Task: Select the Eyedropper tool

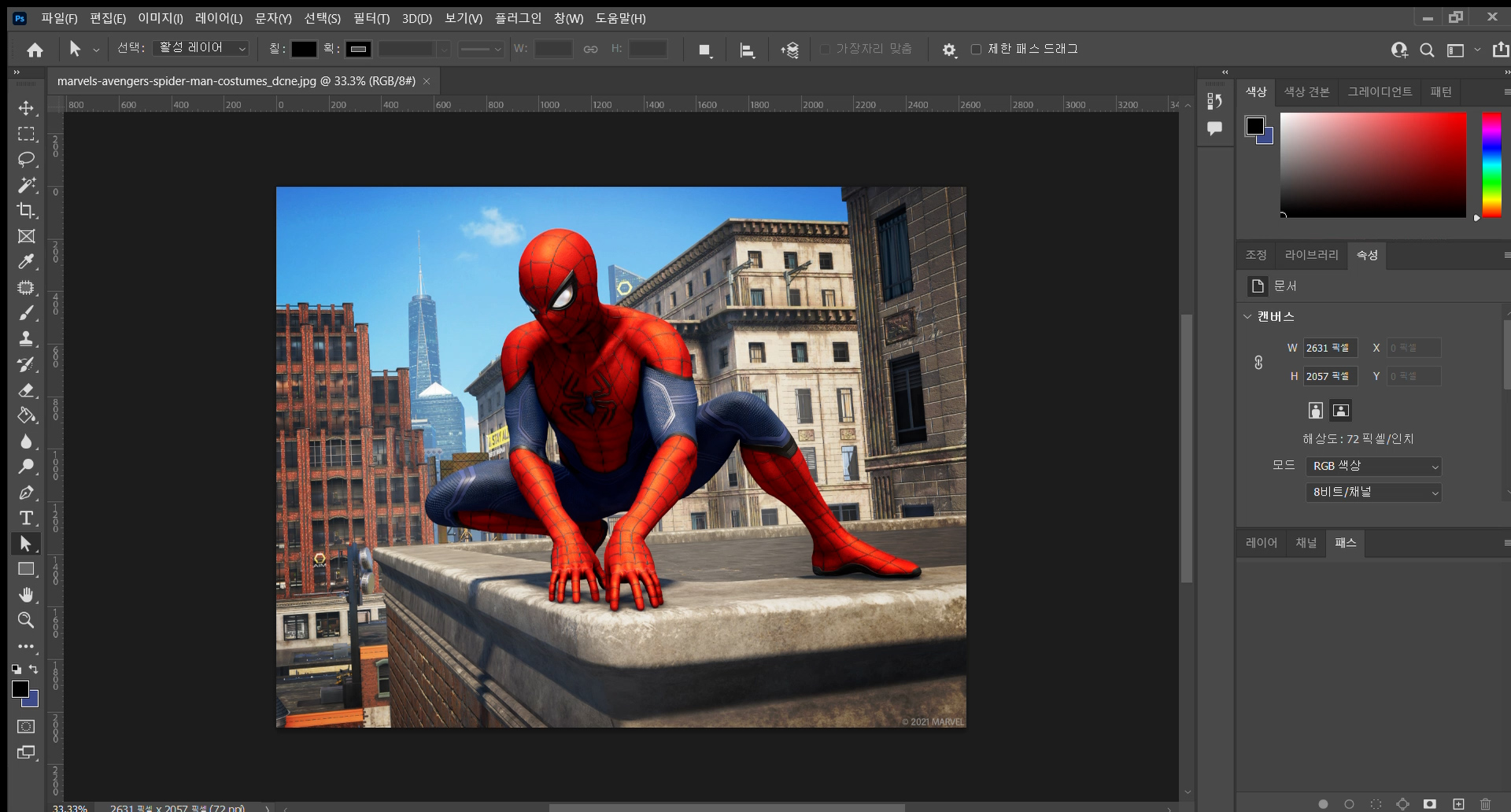Action: 26,261
